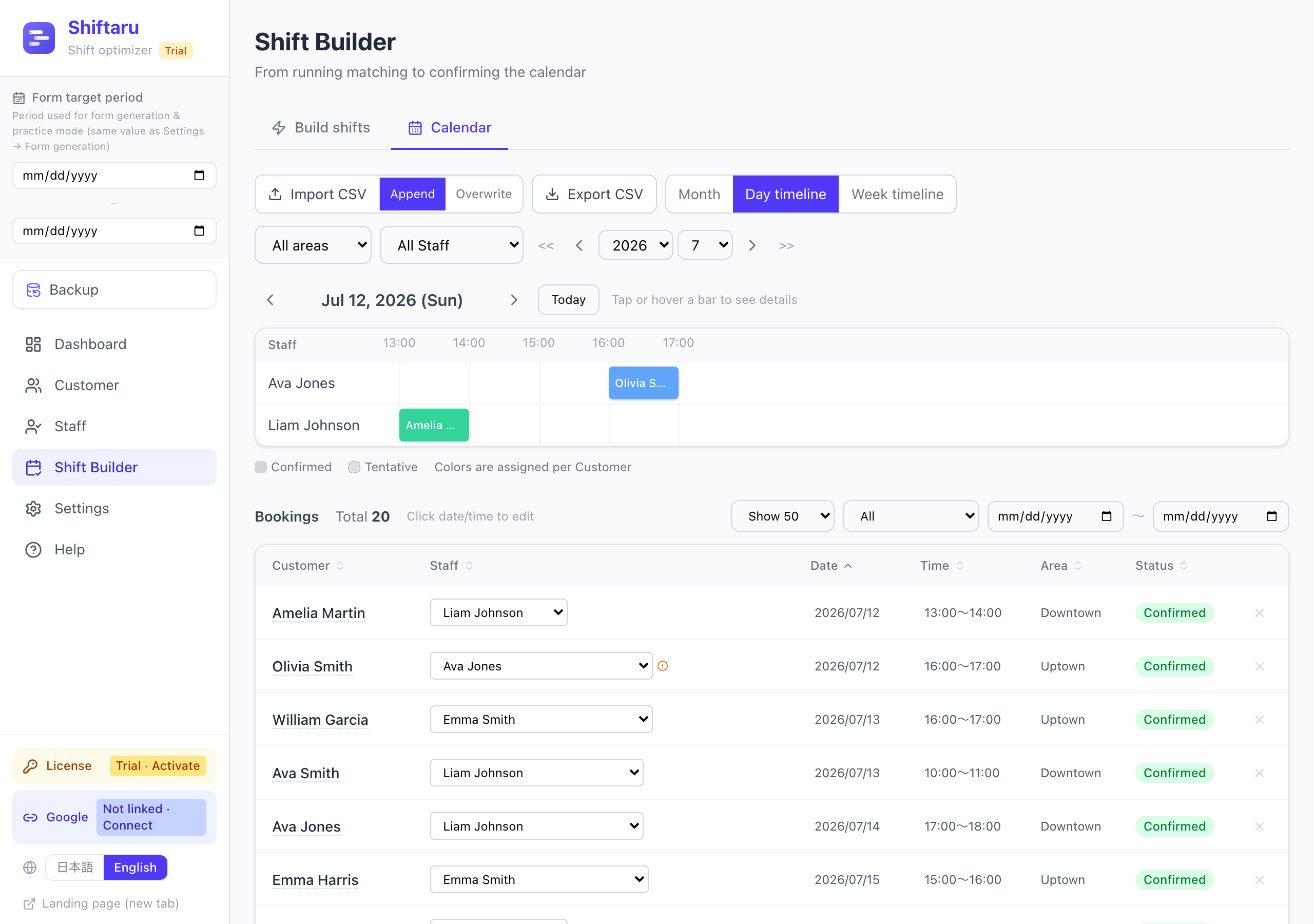The width and height of the screenshot is (1314, 924).
Task: Sort bookings by Time column
Action: point(942,566)
